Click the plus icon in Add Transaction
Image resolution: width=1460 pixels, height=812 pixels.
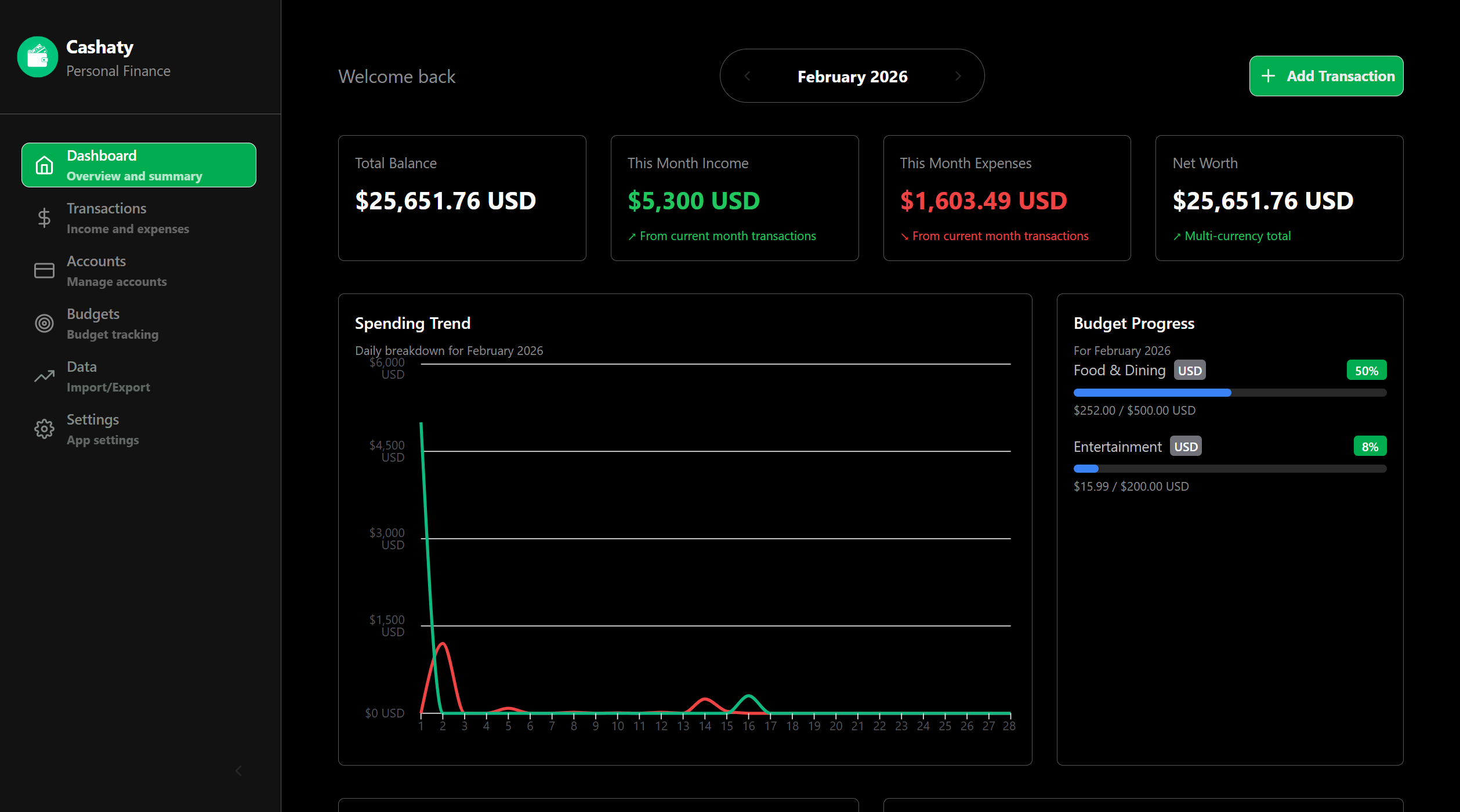[1268, 76]
